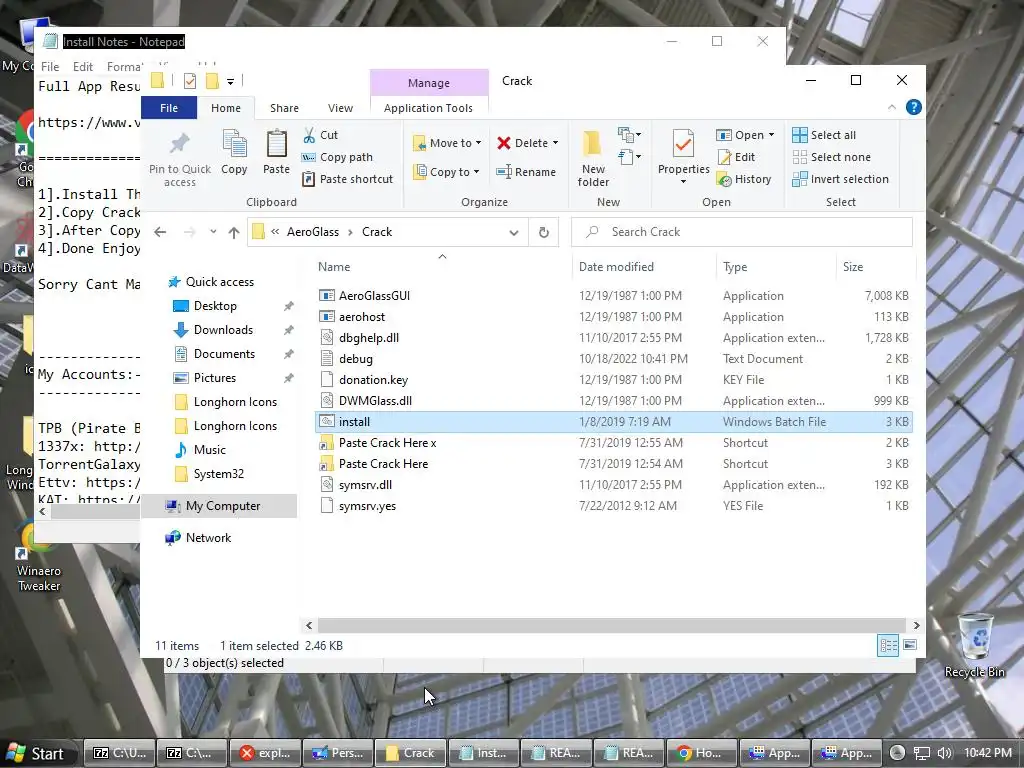Open the Explorer Help question icon

pyautogui.click(x=914, y=107)
